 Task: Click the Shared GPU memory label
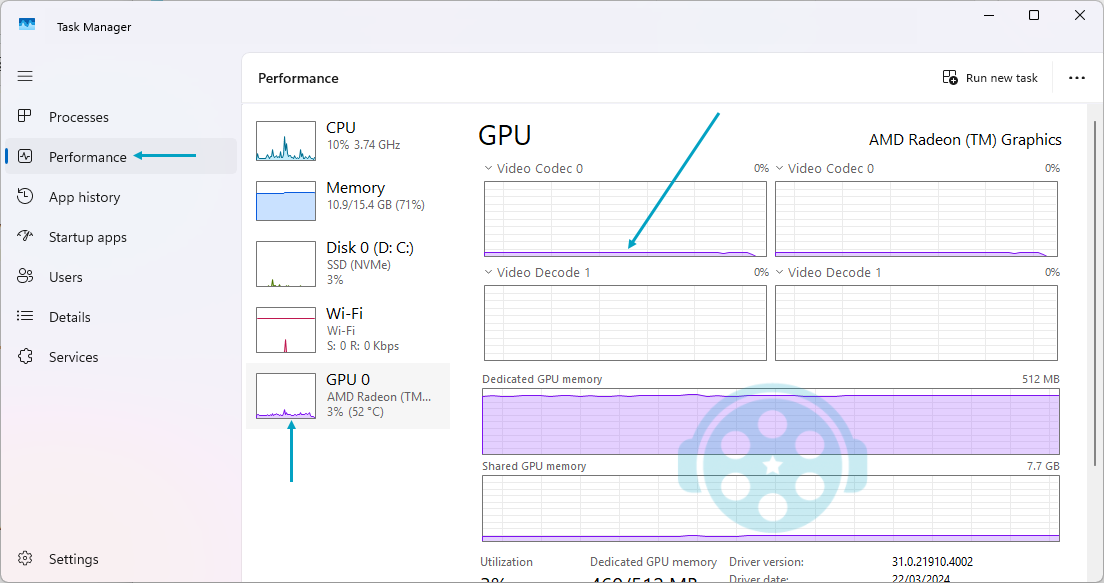coord(534,466)
